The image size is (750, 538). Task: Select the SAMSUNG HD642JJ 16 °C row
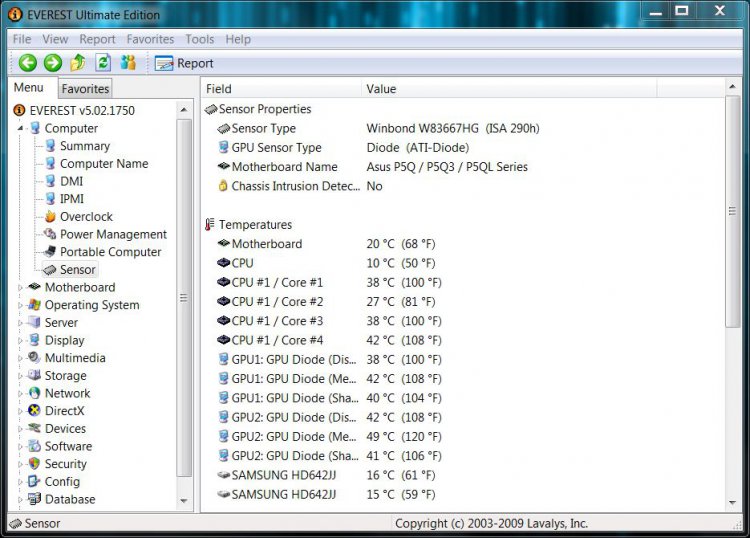(x=326, y=475)
